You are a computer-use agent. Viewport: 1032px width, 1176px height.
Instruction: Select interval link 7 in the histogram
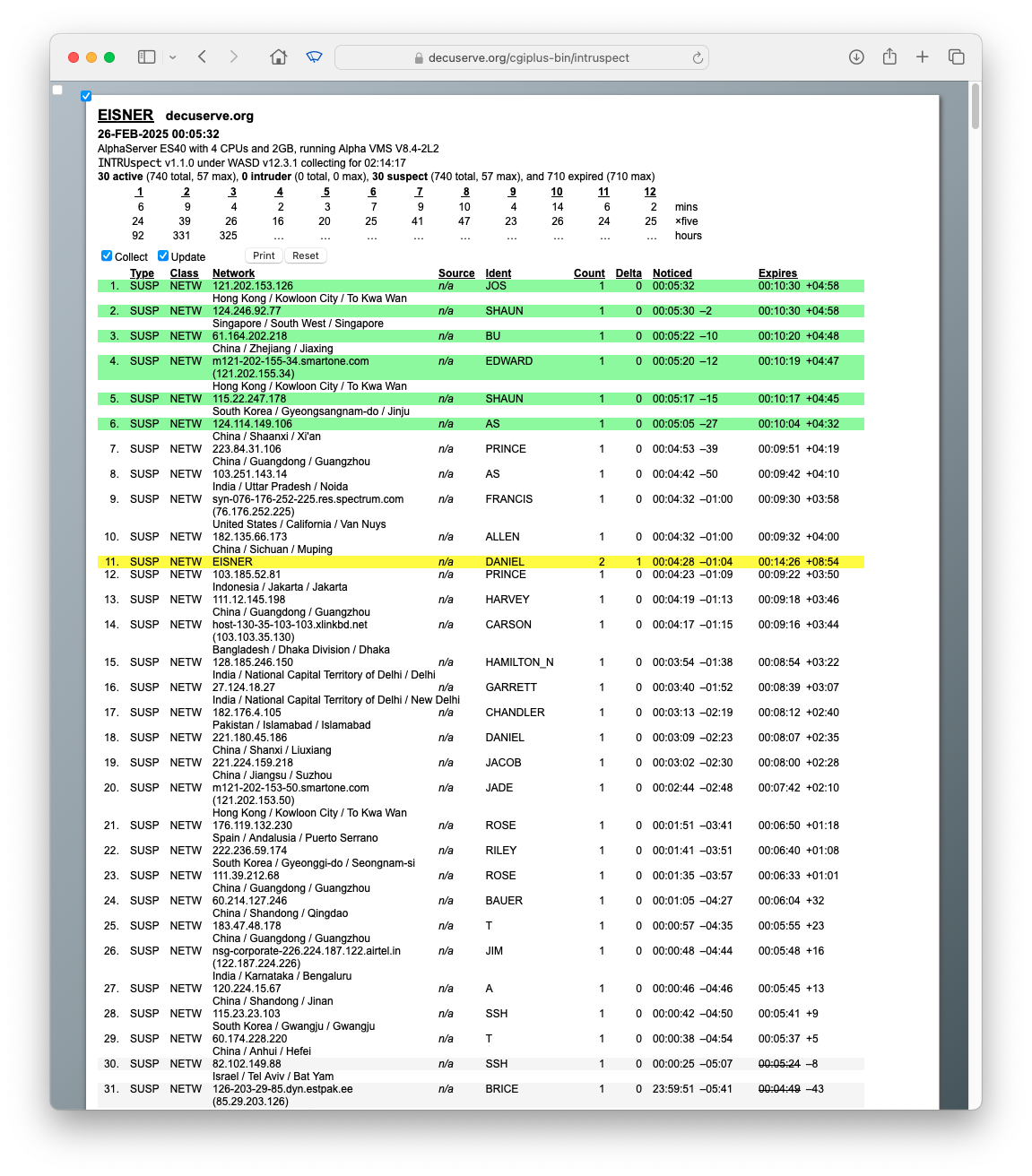coord(419,192)
